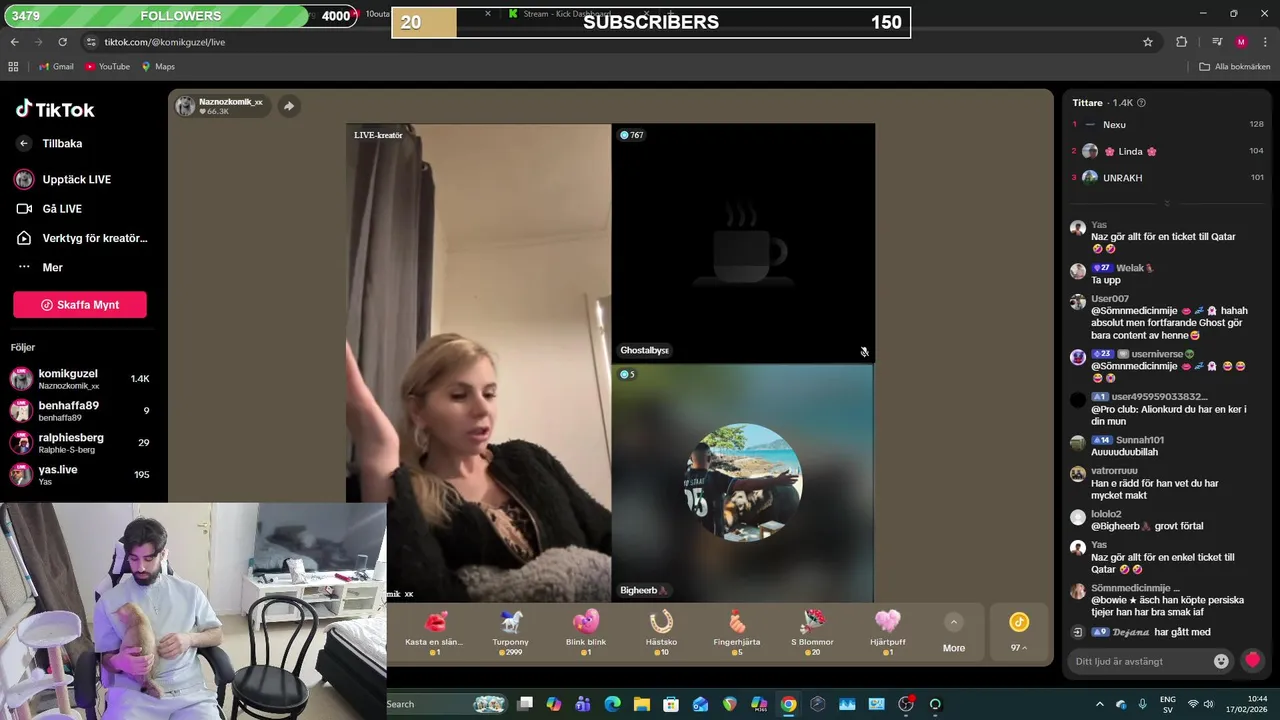Show hidden system tray icons

(1100, 704)
